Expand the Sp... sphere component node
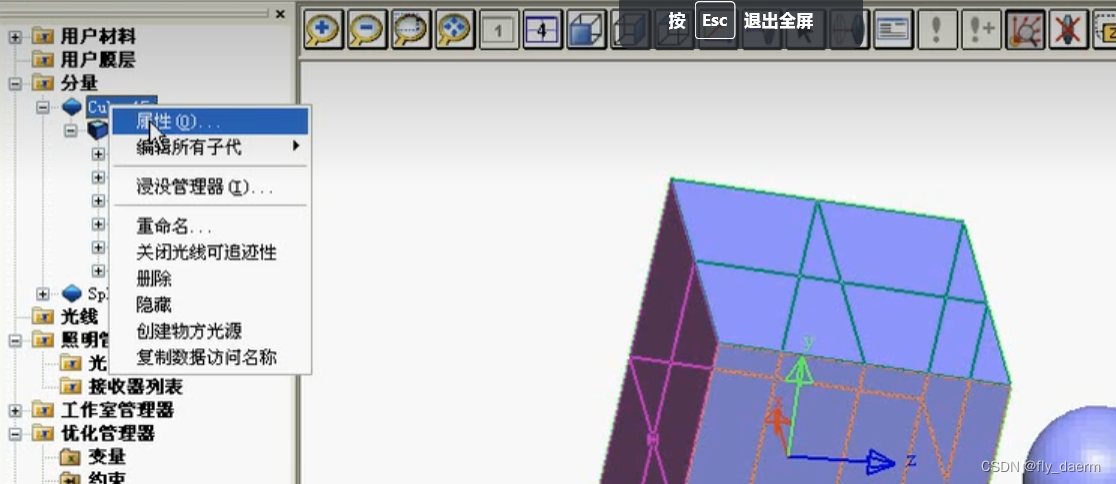 43,293
